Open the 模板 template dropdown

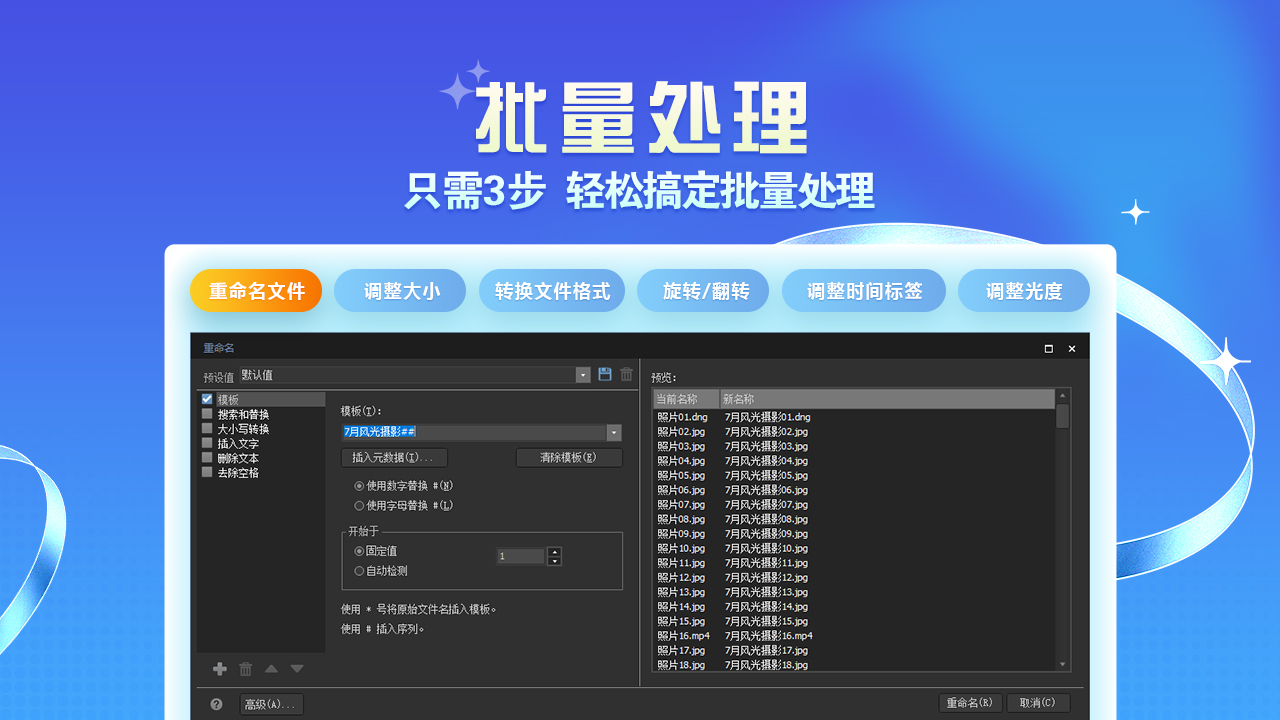click(614, 433)
